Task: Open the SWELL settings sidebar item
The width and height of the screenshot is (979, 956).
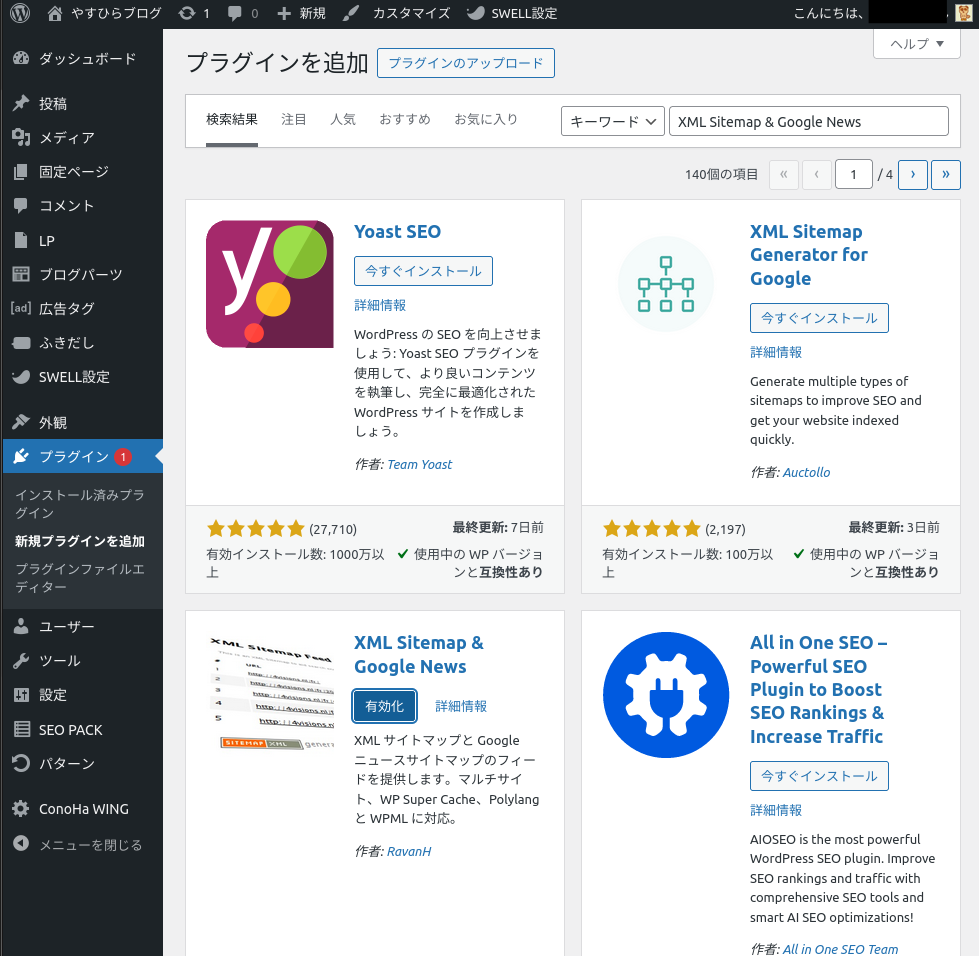Action: pos(74,377)
